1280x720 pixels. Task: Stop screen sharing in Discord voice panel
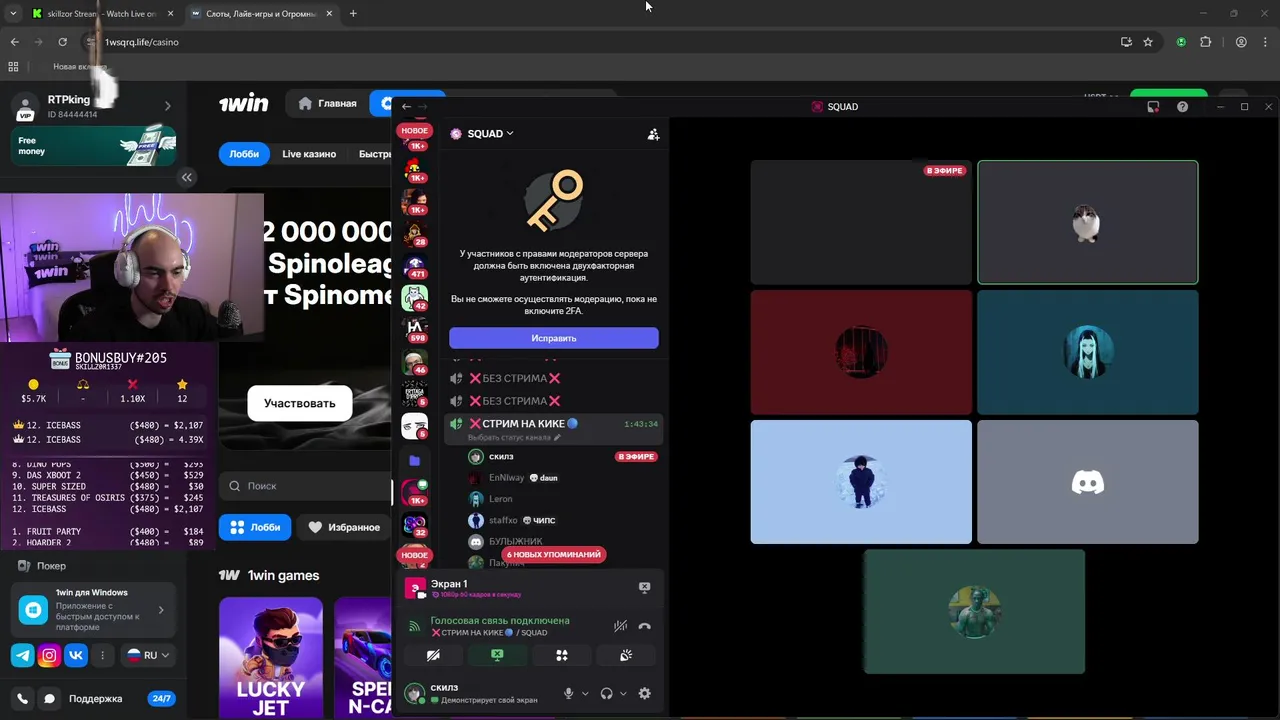(x=497, y=655)
